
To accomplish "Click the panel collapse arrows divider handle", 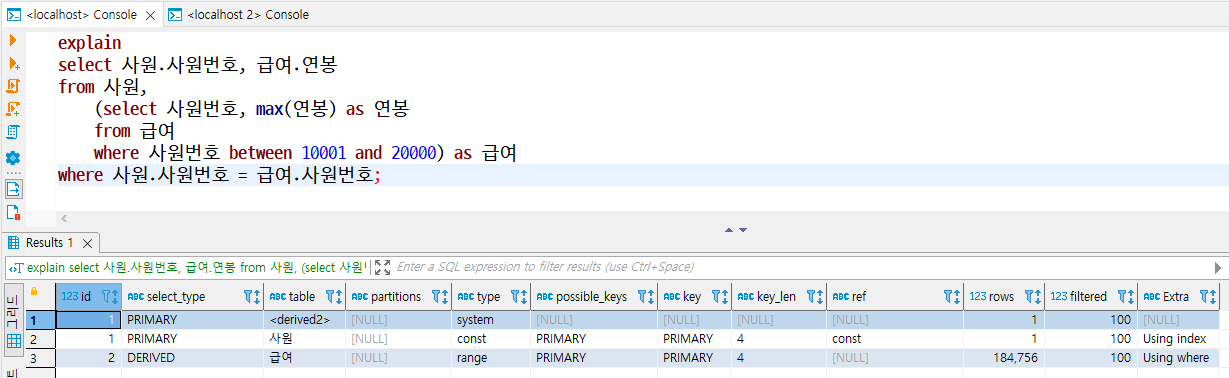I will click(x=735, y=229).
